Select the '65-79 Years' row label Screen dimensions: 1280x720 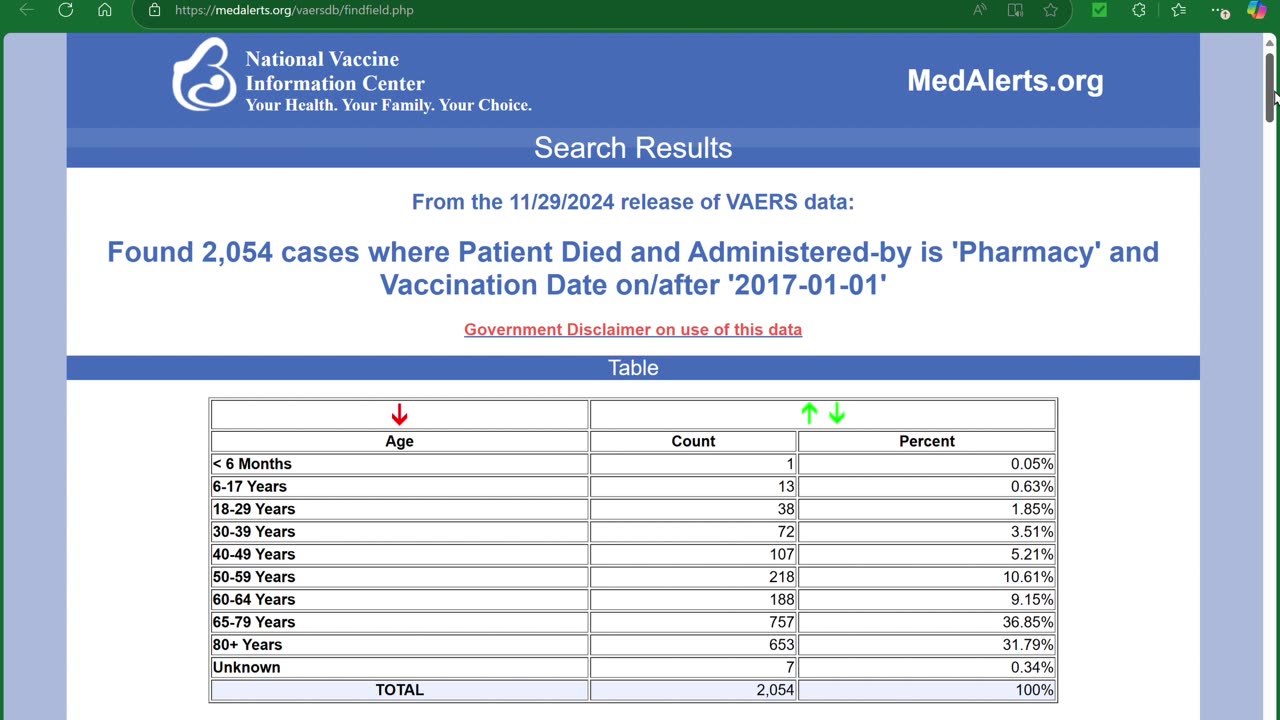coord(253,622)
